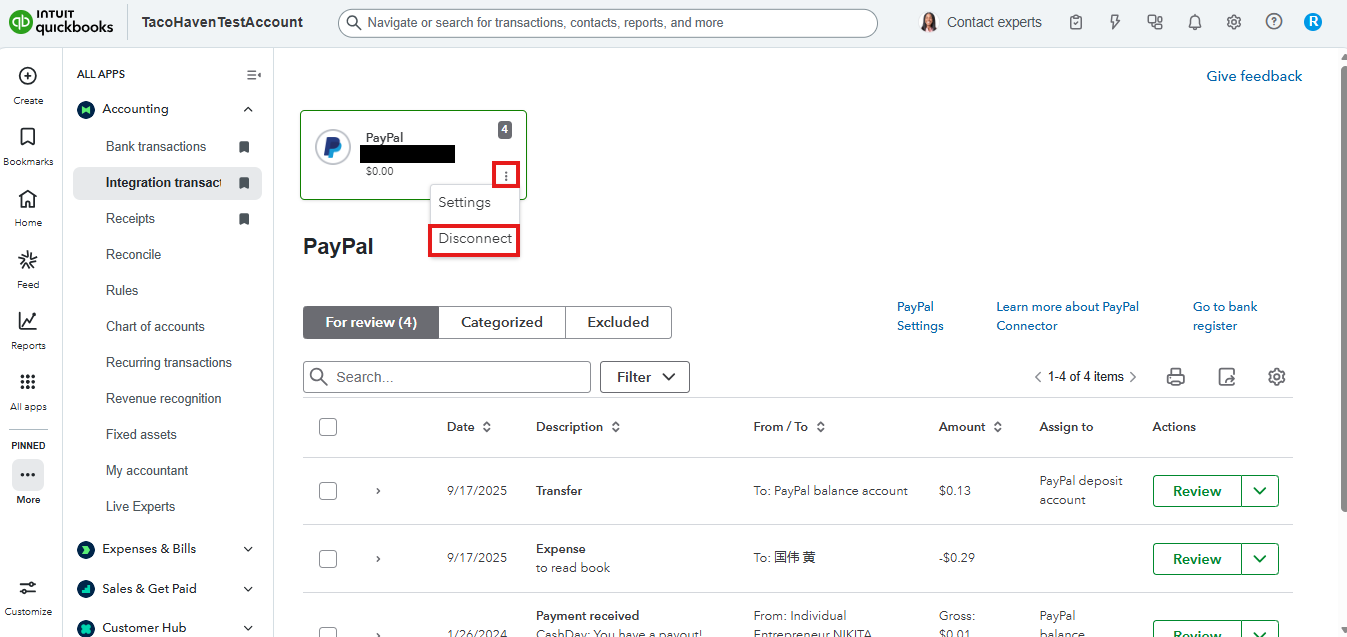Switch to Excluded tab
Viewport: 1347px width, 637px height.
point(618,322)
